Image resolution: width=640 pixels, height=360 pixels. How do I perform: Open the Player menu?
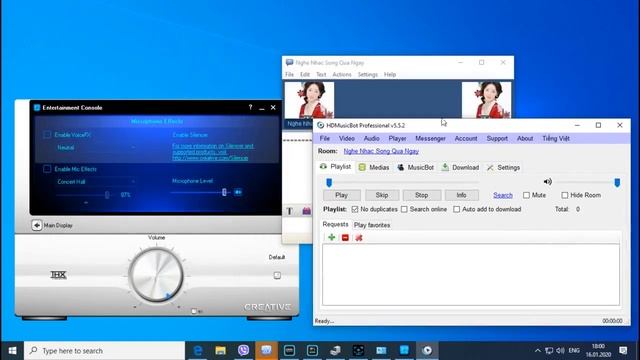(397, 138)
